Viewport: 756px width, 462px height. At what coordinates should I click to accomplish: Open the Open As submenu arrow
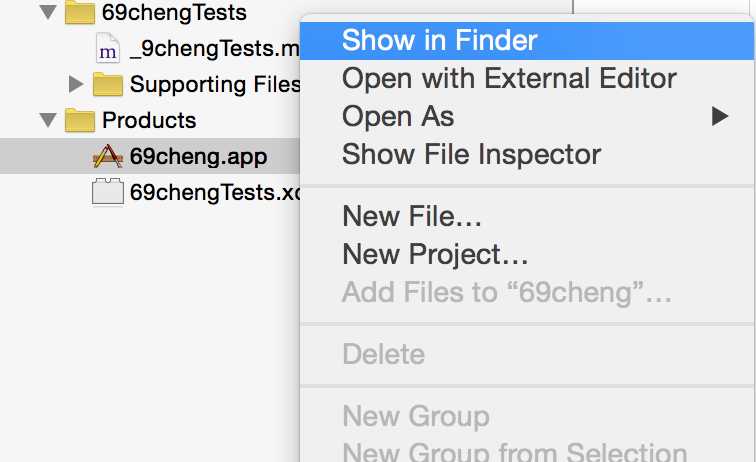pos(719,116)
